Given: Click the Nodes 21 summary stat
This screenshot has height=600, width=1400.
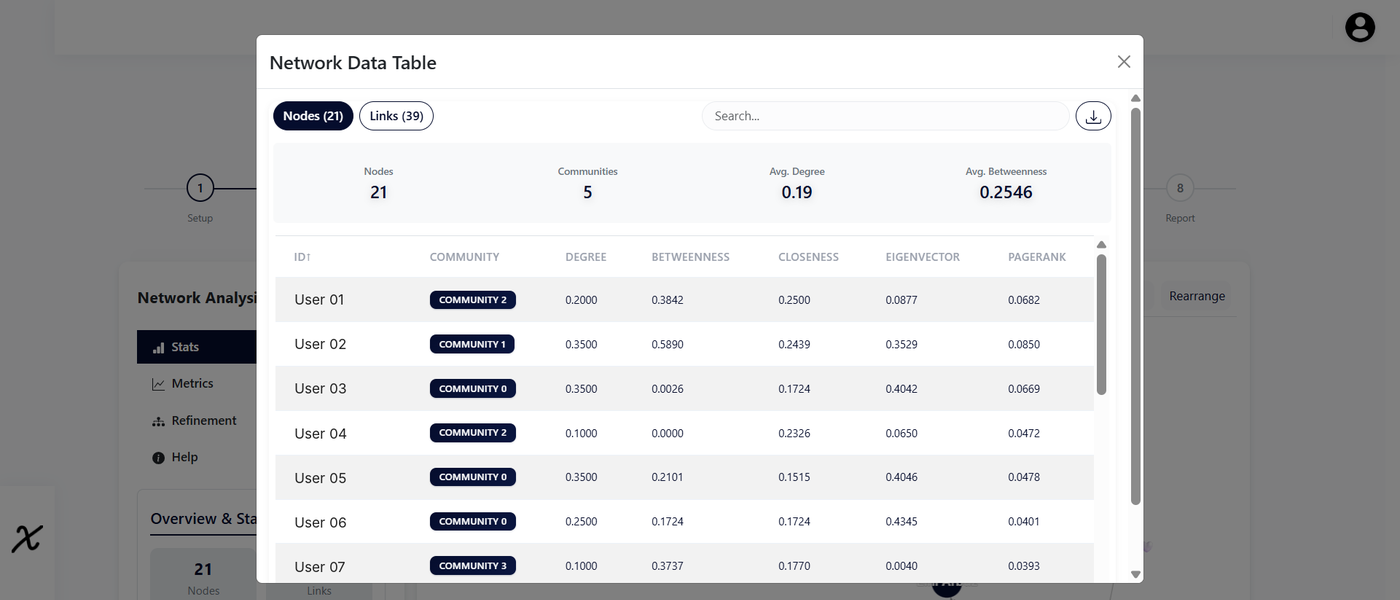Looking at the screenshot, I should tap(379, 183).
